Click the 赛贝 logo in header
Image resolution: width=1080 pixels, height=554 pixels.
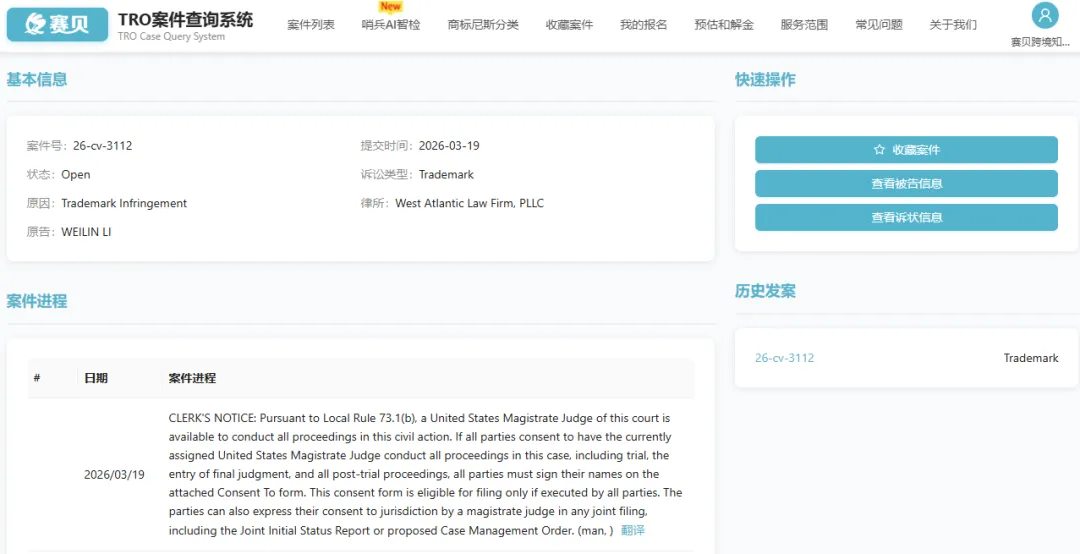[x=57, y=25]
